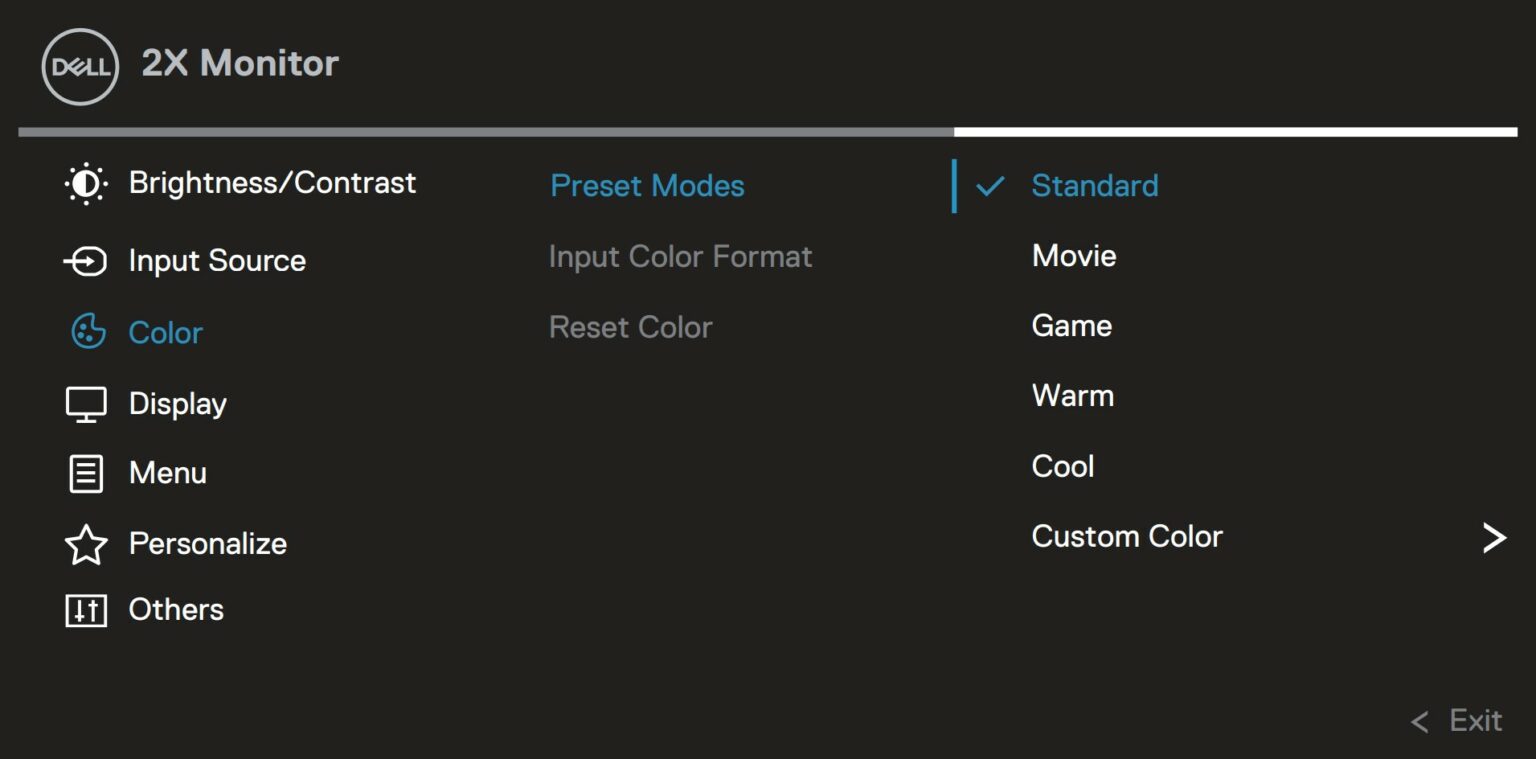
Task: Click the chevron next to Exit
Action: [1419, 721]
